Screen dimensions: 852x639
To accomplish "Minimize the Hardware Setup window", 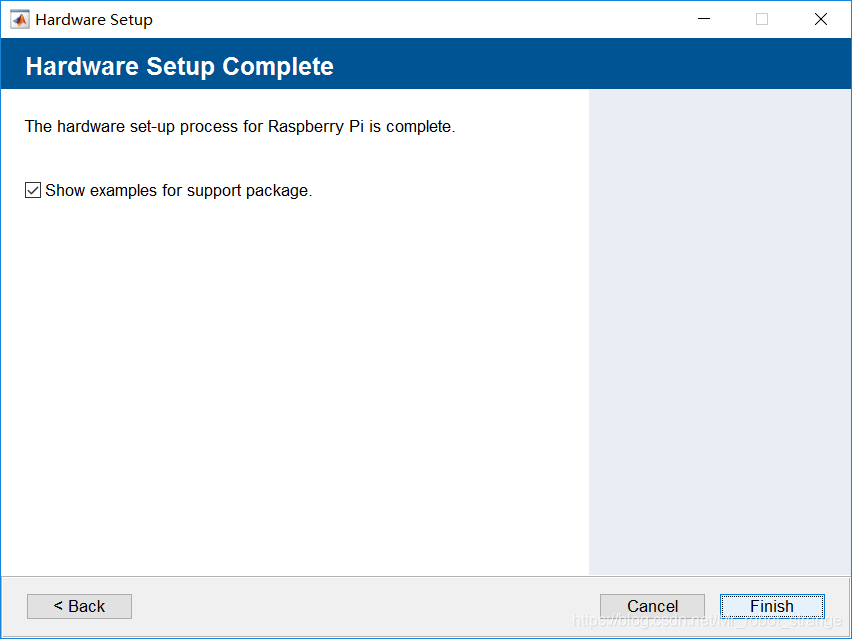I will pos(704,19).
